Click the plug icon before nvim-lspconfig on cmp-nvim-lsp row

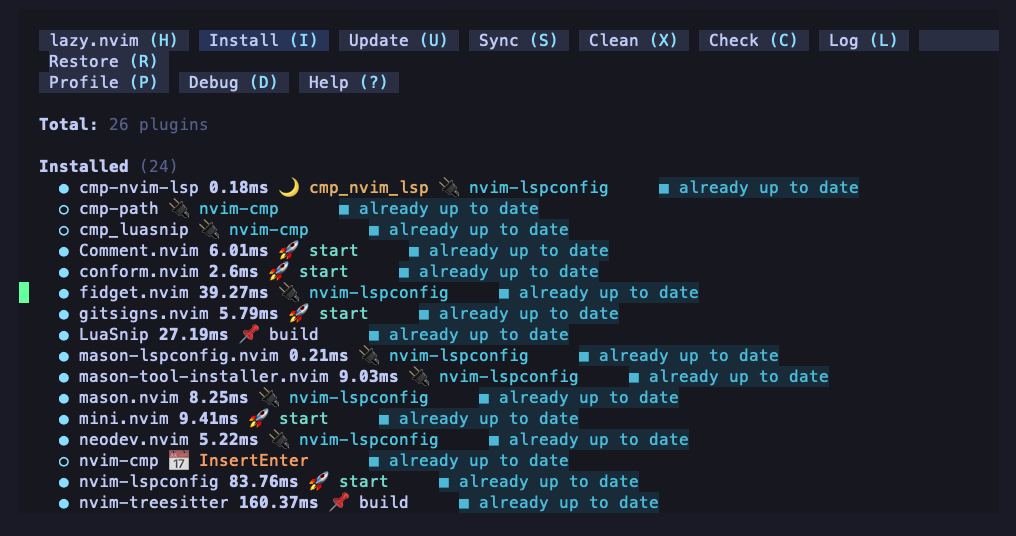pyautogui.click(x=449, y=187)
